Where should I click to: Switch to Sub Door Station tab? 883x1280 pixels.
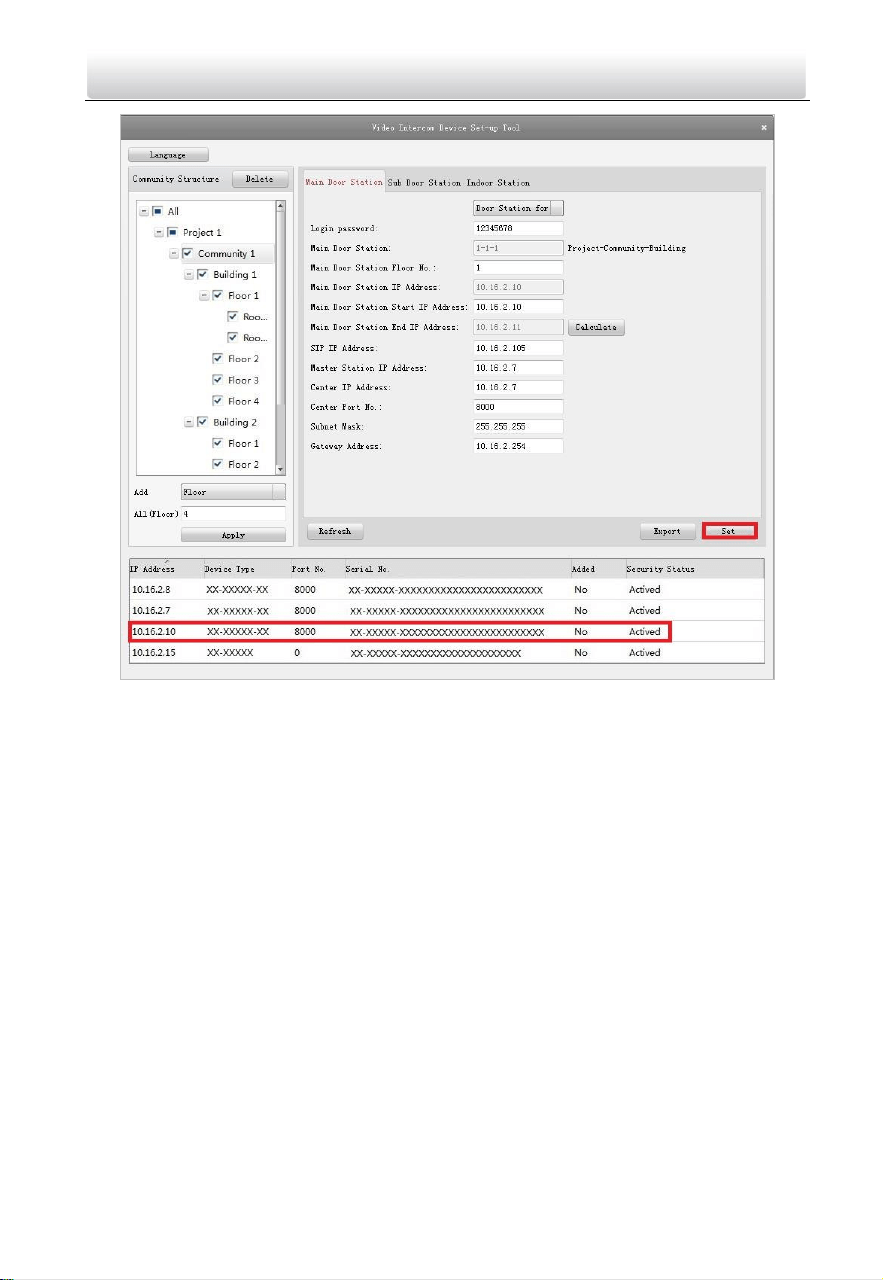pos(424,183)
